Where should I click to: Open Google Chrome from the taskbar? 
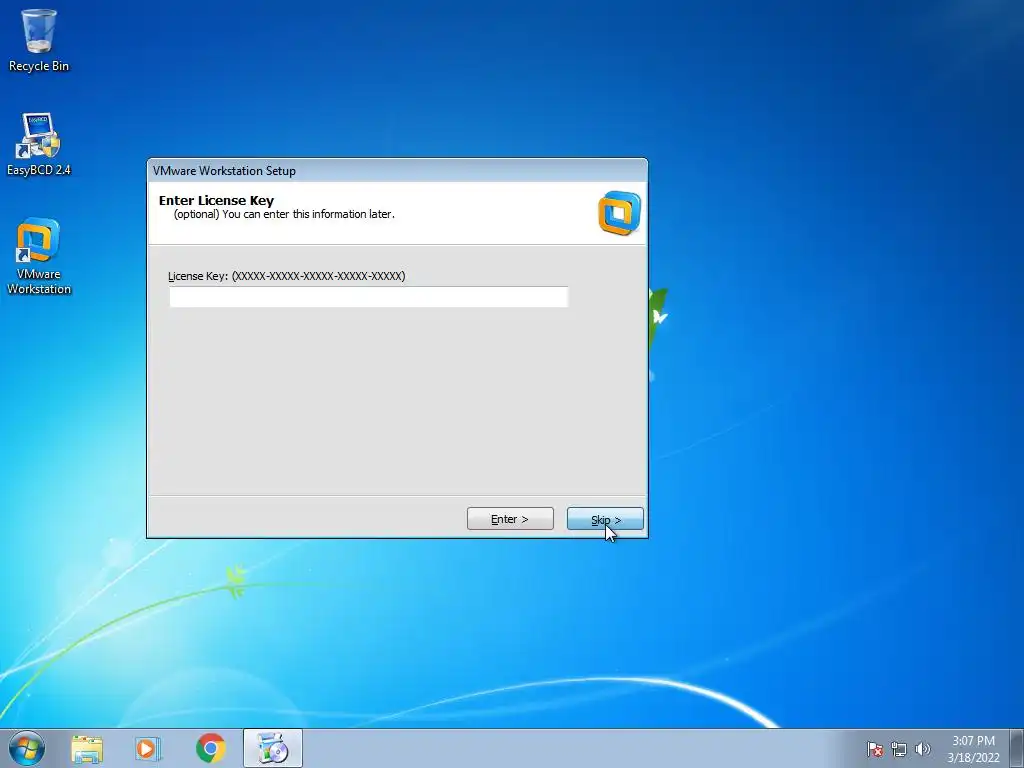click(x=210, y=748)
